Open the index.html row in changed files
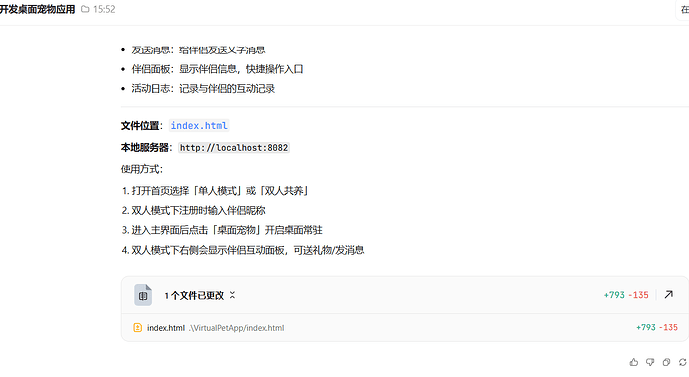Viewport: 689px width, 377px height. point(405,327)
